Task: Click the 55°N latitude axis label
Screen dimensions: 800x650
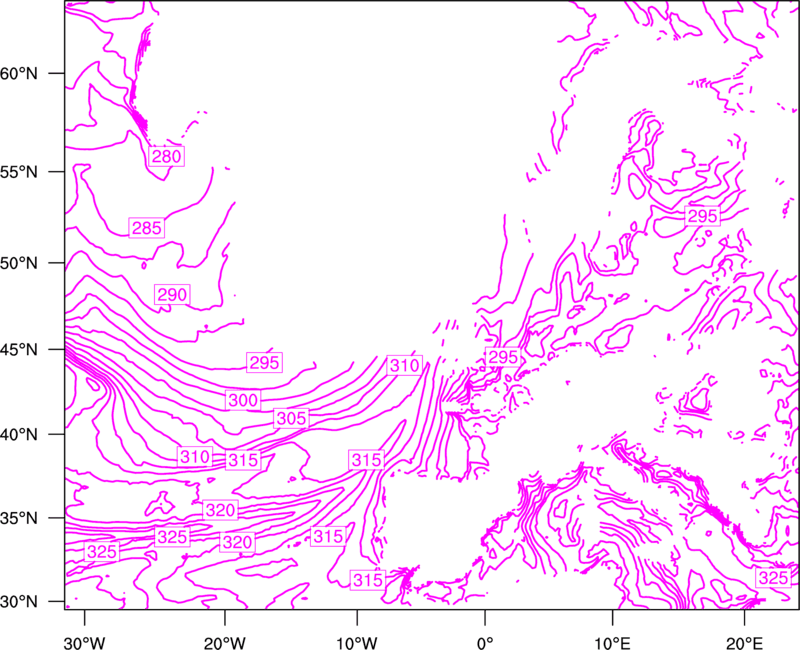Action: tap(18, 172)
